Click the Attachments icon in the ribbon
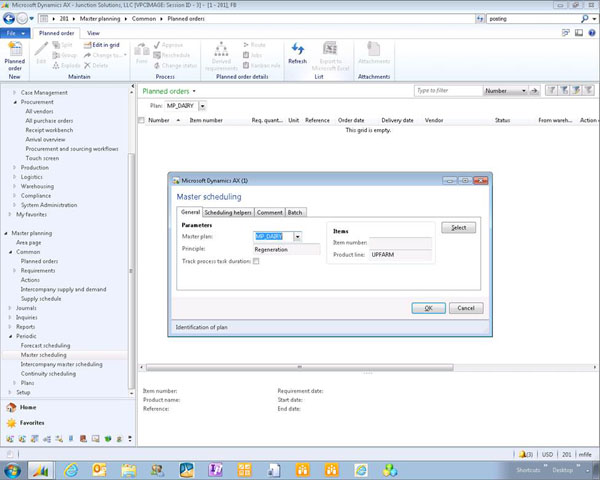Screen dimensions: 600x480 click(373, 49)
